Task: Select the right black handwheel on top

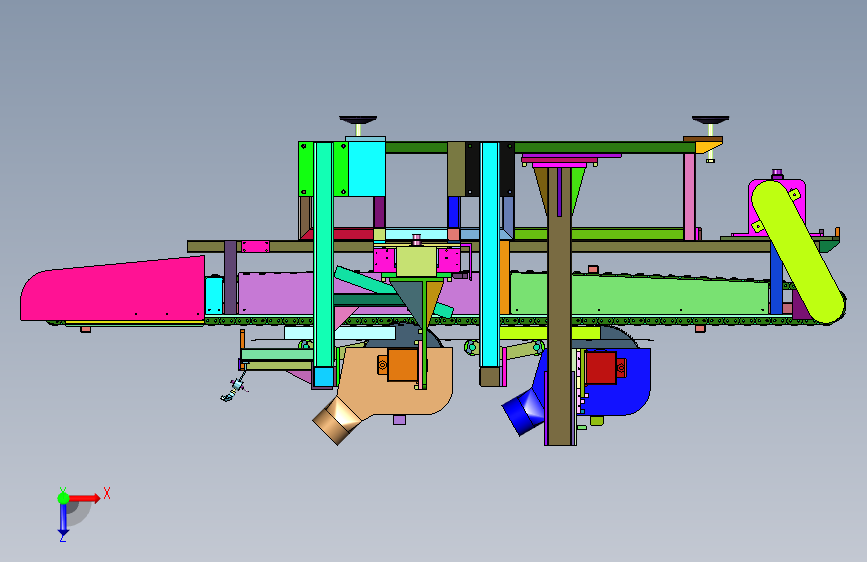Action: pos(711,119)
